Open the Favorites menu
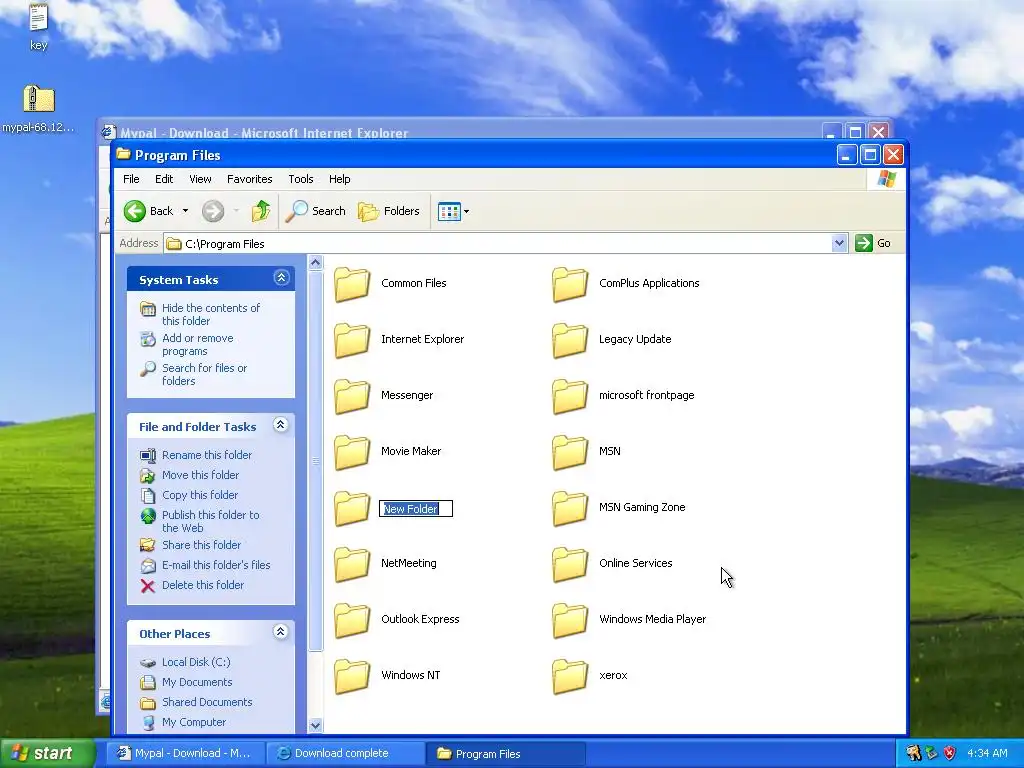This screenshot has height=768, width=1024. pos(249,179)
